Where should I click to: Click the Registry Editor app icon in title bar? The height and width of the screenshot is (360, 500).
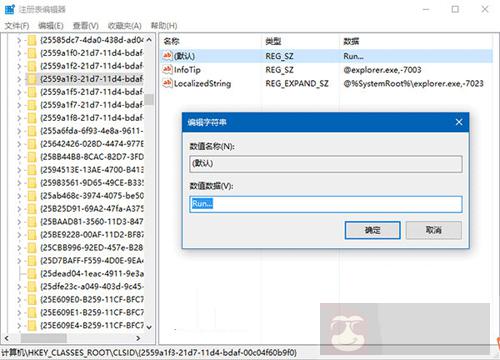click(10, 9)
